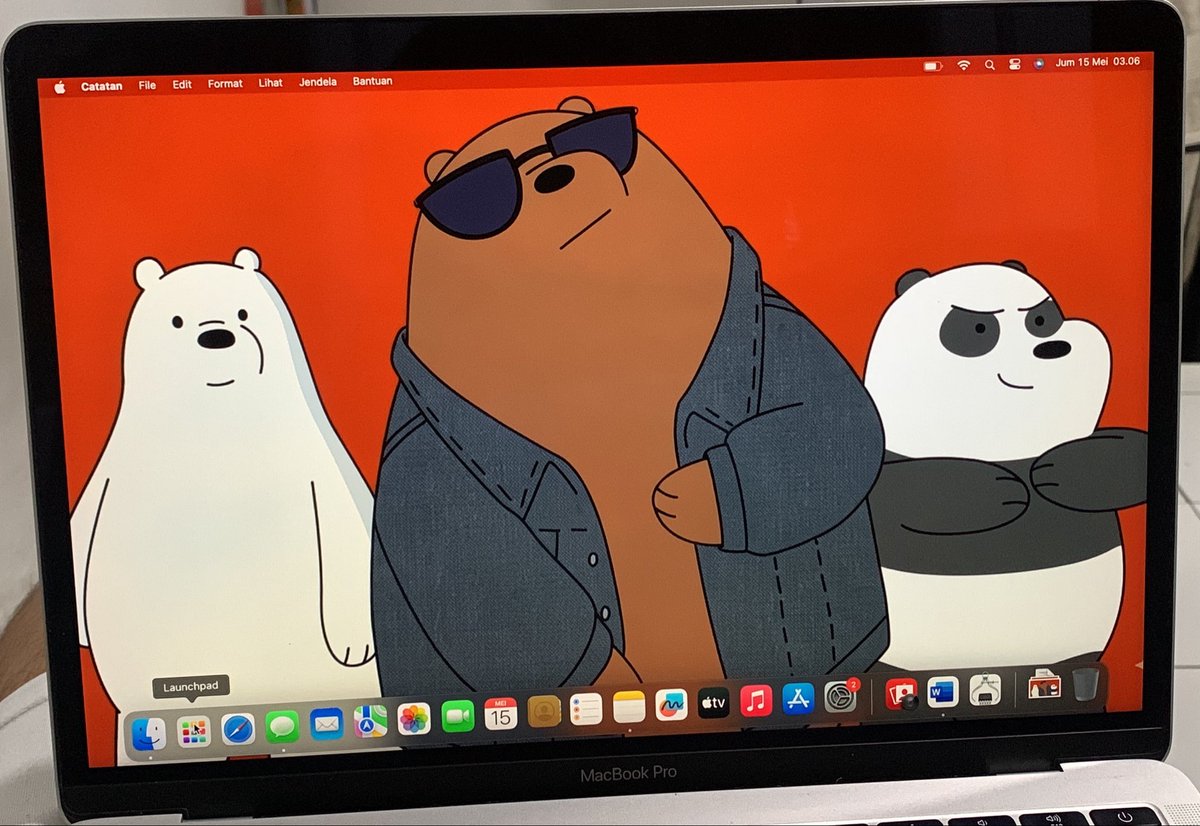Open the Wi-Fi menu bar icon
This screenshot has width=1200, height=826.
pyautogui.click(x=964, y=64)
